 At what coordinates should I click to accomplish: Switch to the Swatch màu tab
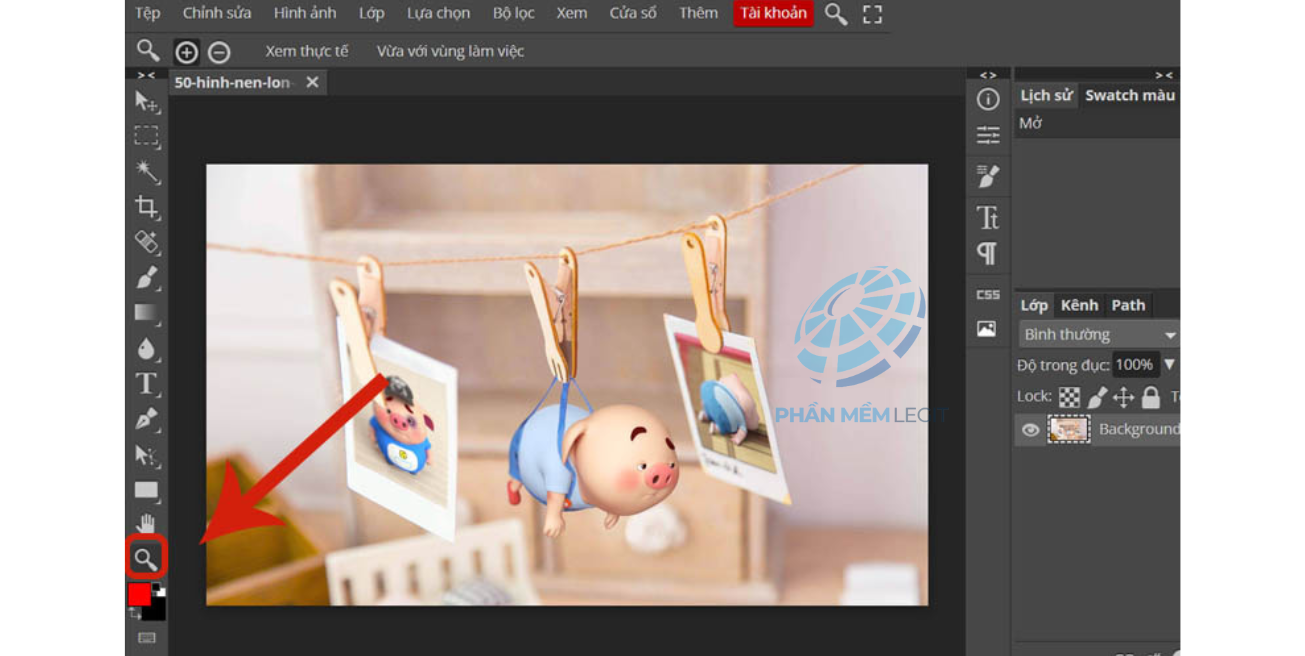pos(1130,96)
